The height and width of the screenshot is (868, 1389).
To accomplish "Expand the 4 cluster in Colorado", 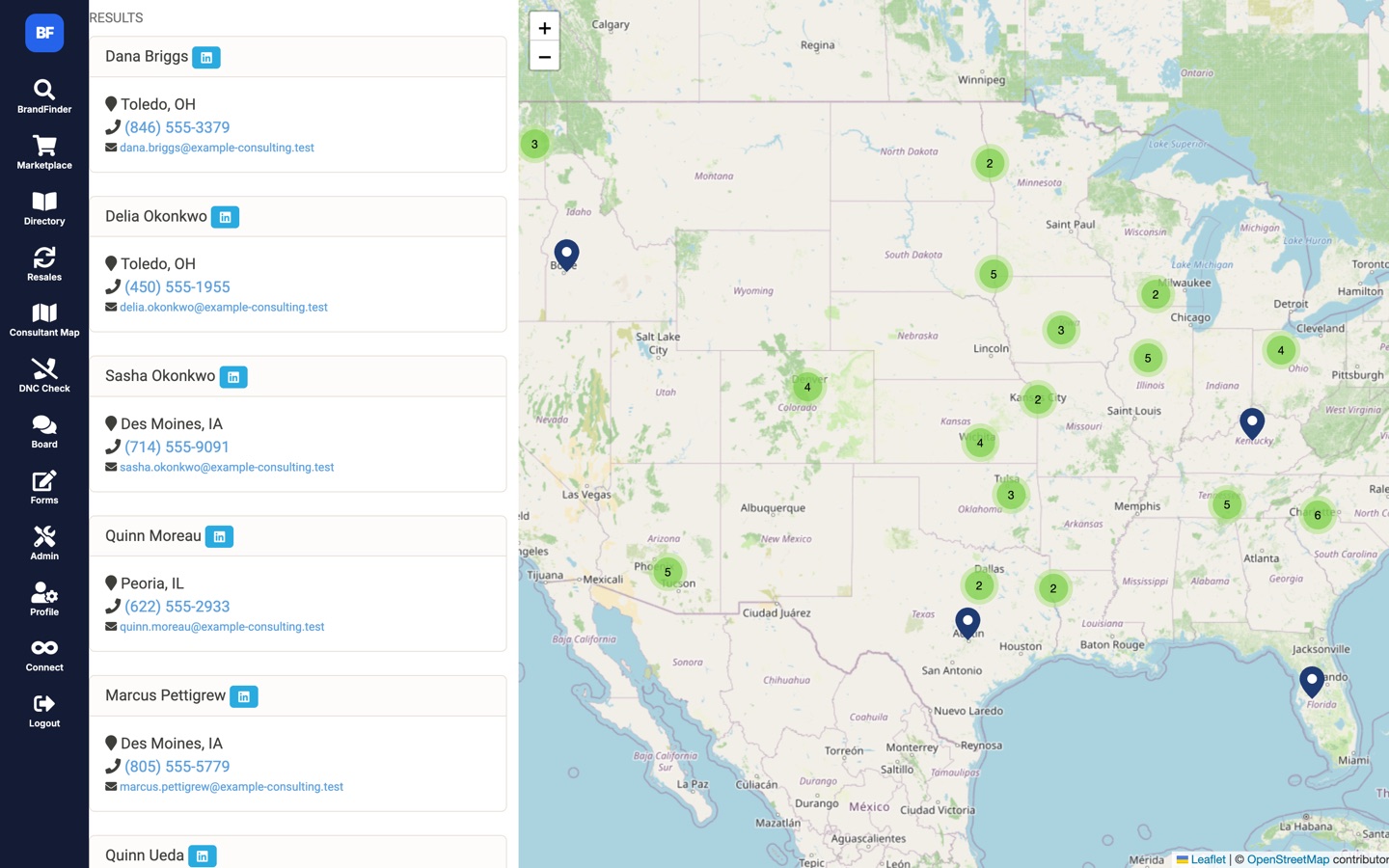I will [807, 388].
